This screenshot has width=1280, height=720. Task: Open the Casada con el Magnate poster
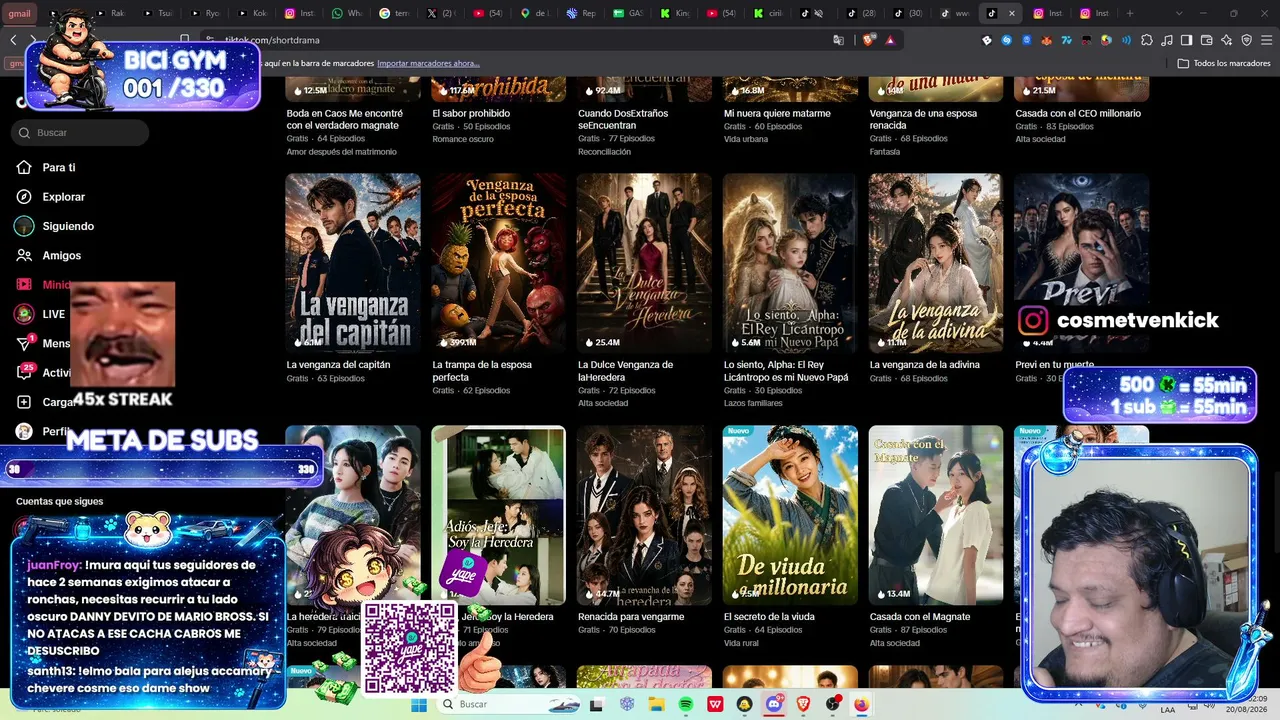(x=936, y=515)
